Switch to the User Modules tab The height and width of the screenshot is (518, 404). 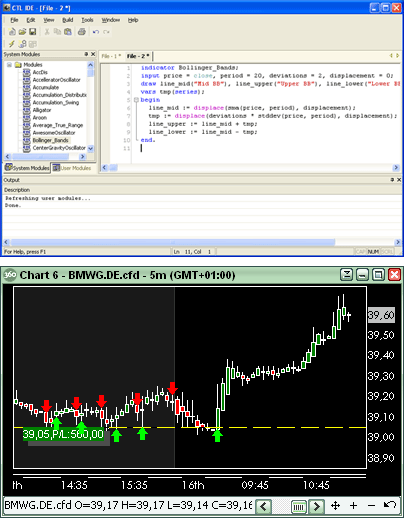click(72, 168)
